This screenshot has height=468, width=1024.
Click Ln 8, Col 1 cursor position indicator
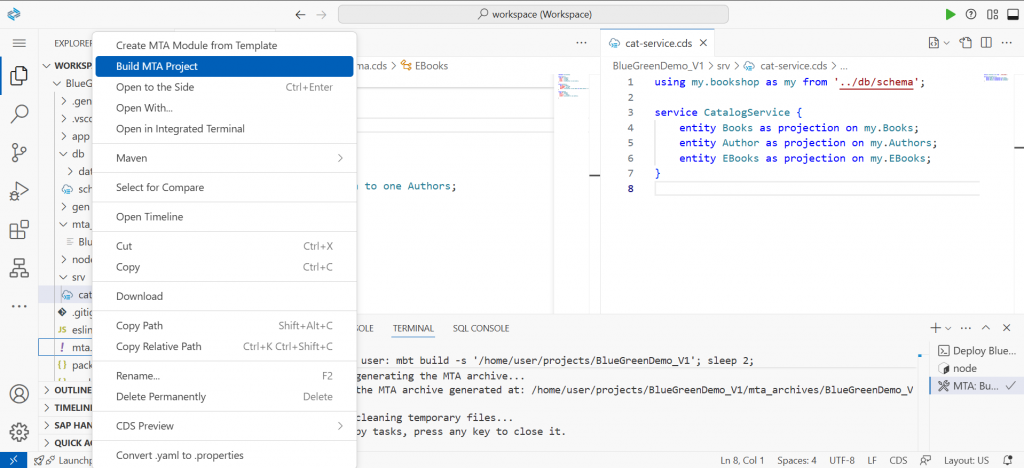[743, 460]
